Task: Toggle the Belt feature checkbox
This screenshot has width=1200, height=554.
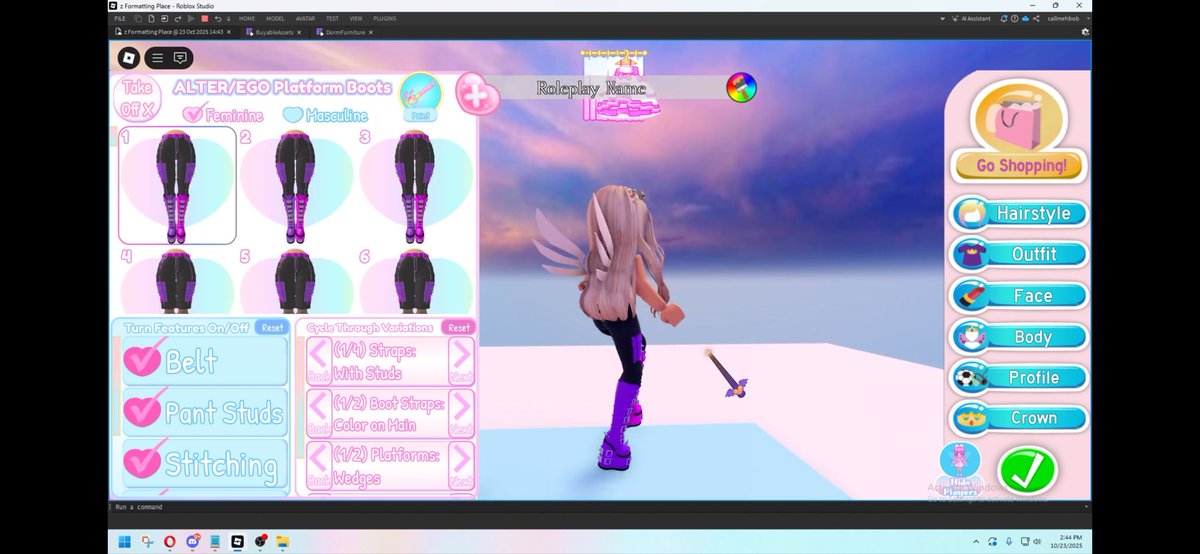Action: [x=142, y=360]
